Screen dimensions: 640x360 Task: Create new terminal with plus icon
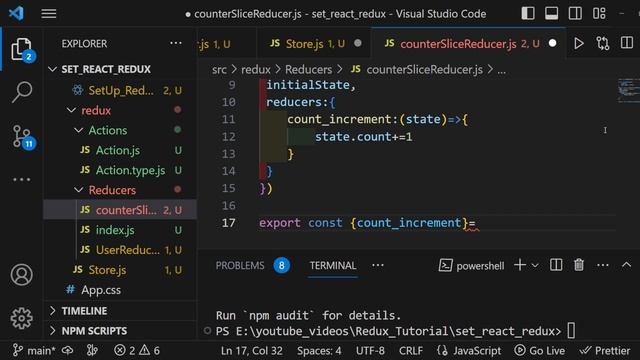pyautogui.click(x=520, y=265)
